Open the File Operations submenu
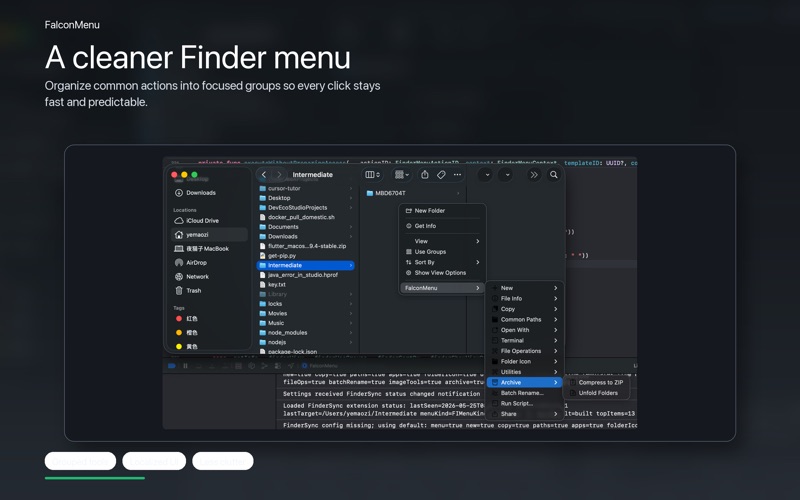This screenshot has width=800, height=500. [524, 351]
